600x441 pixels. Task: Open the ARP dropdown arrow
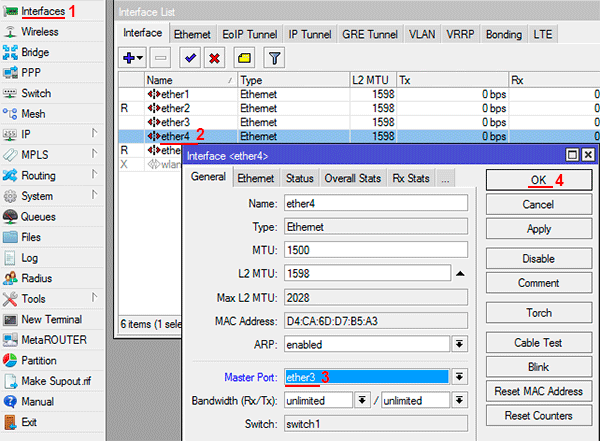pos(460,344)
